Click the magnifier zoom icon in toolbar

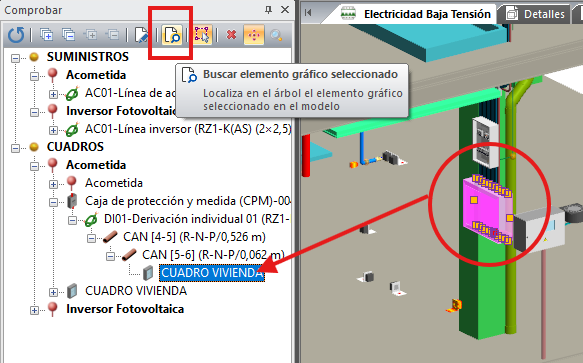tap(276, 35)
